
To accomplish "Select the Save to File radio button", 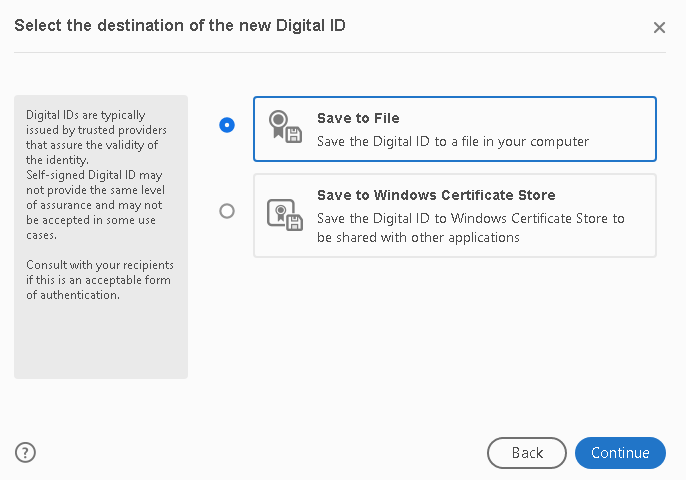I will tap(227, 125).
